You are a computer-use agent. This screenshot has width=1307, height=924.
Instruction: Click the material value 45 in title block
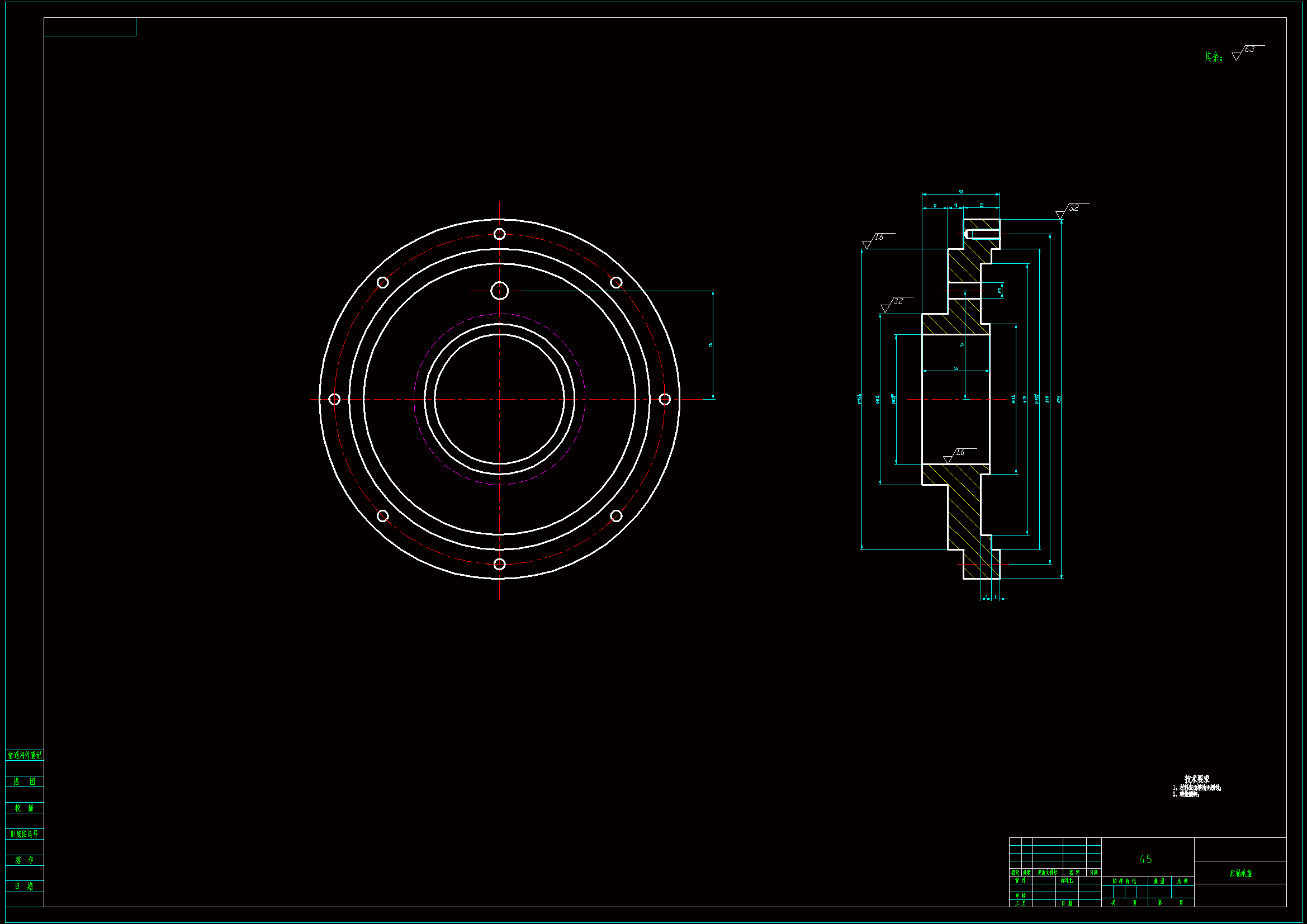[1145, 859]
